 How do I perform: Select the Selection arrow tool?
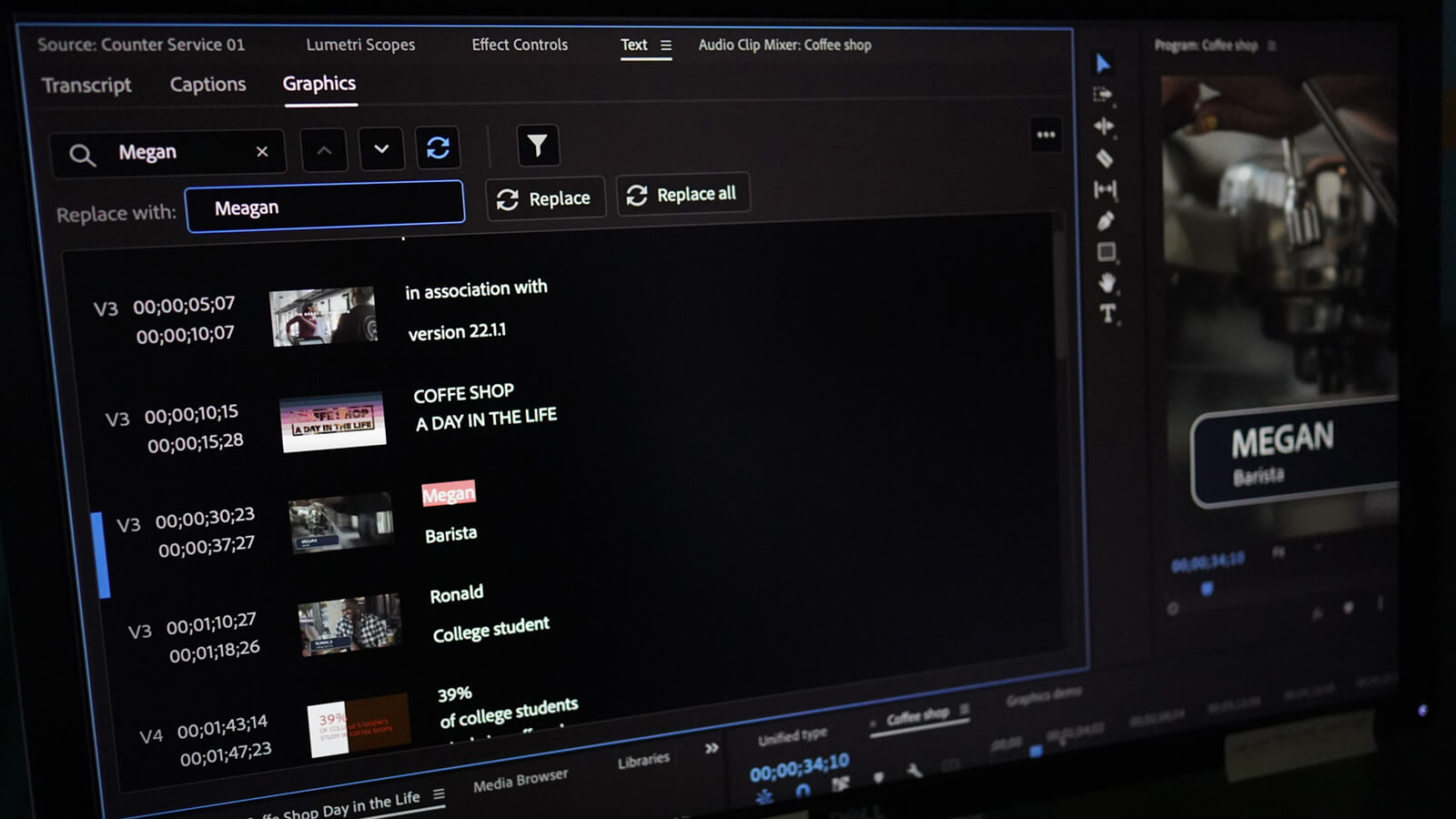(1103, 63)
